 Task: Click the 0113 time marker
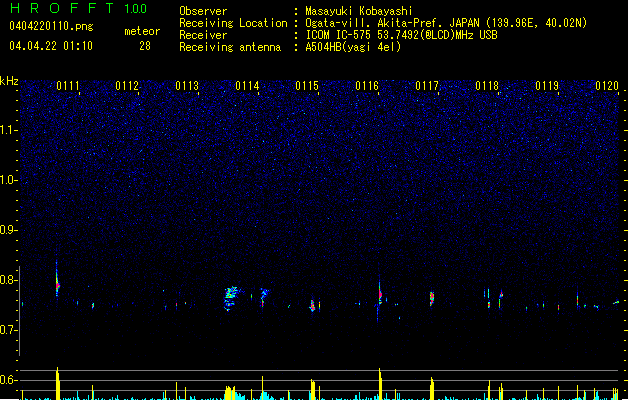point(187,86)
